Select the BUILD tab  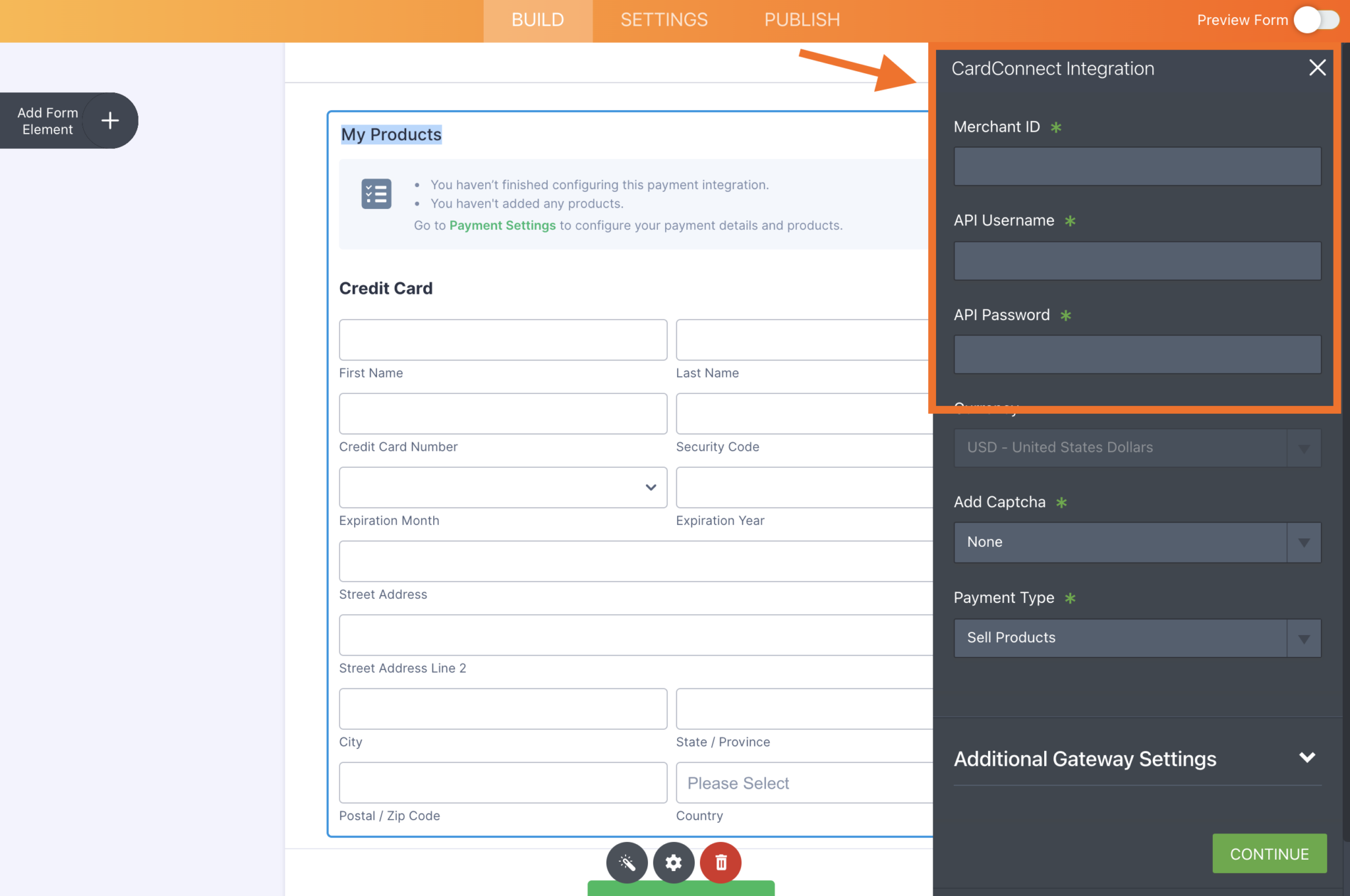(x=537, y=20)
